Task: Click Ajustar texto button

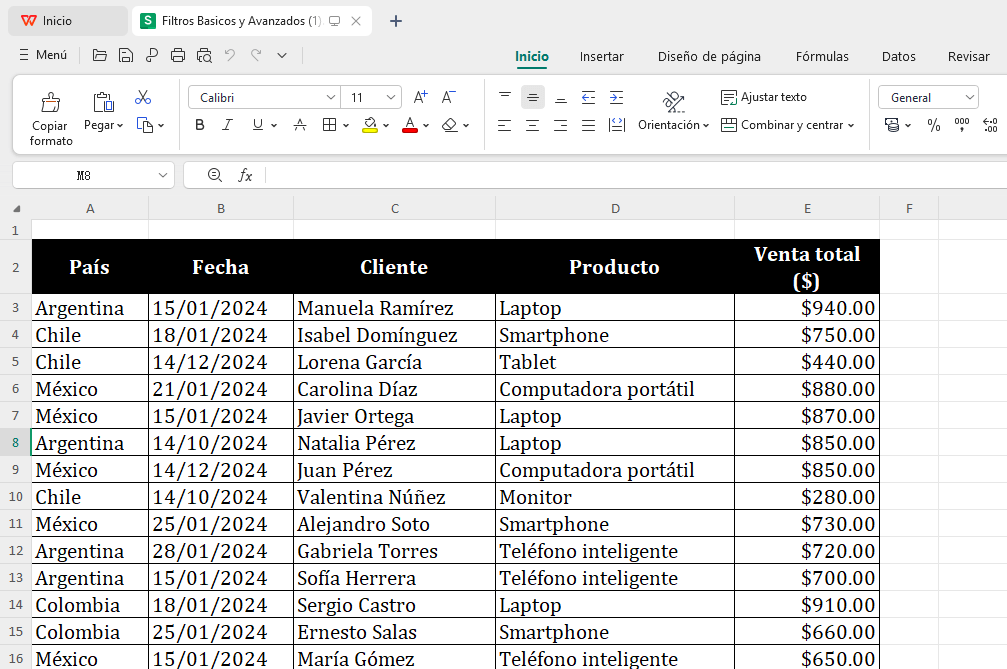Action: pos(764,97)
